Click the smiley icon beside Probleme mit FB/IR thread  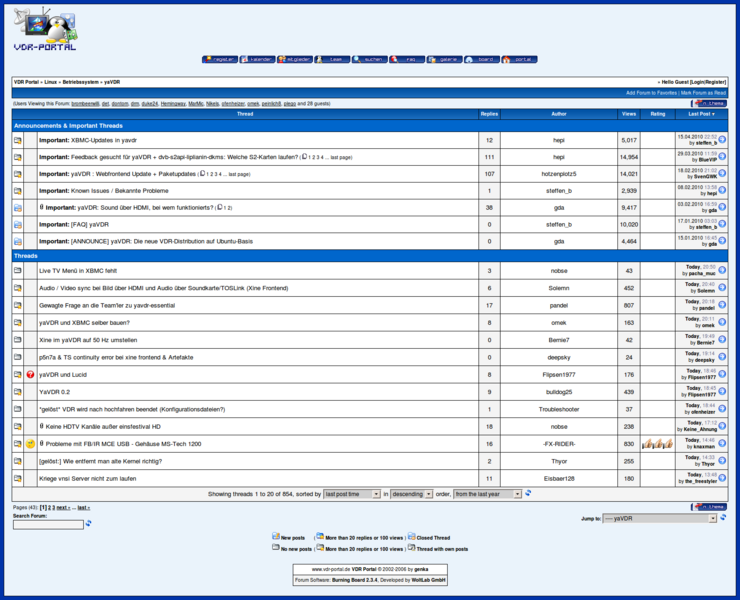(x=31, y=444)
